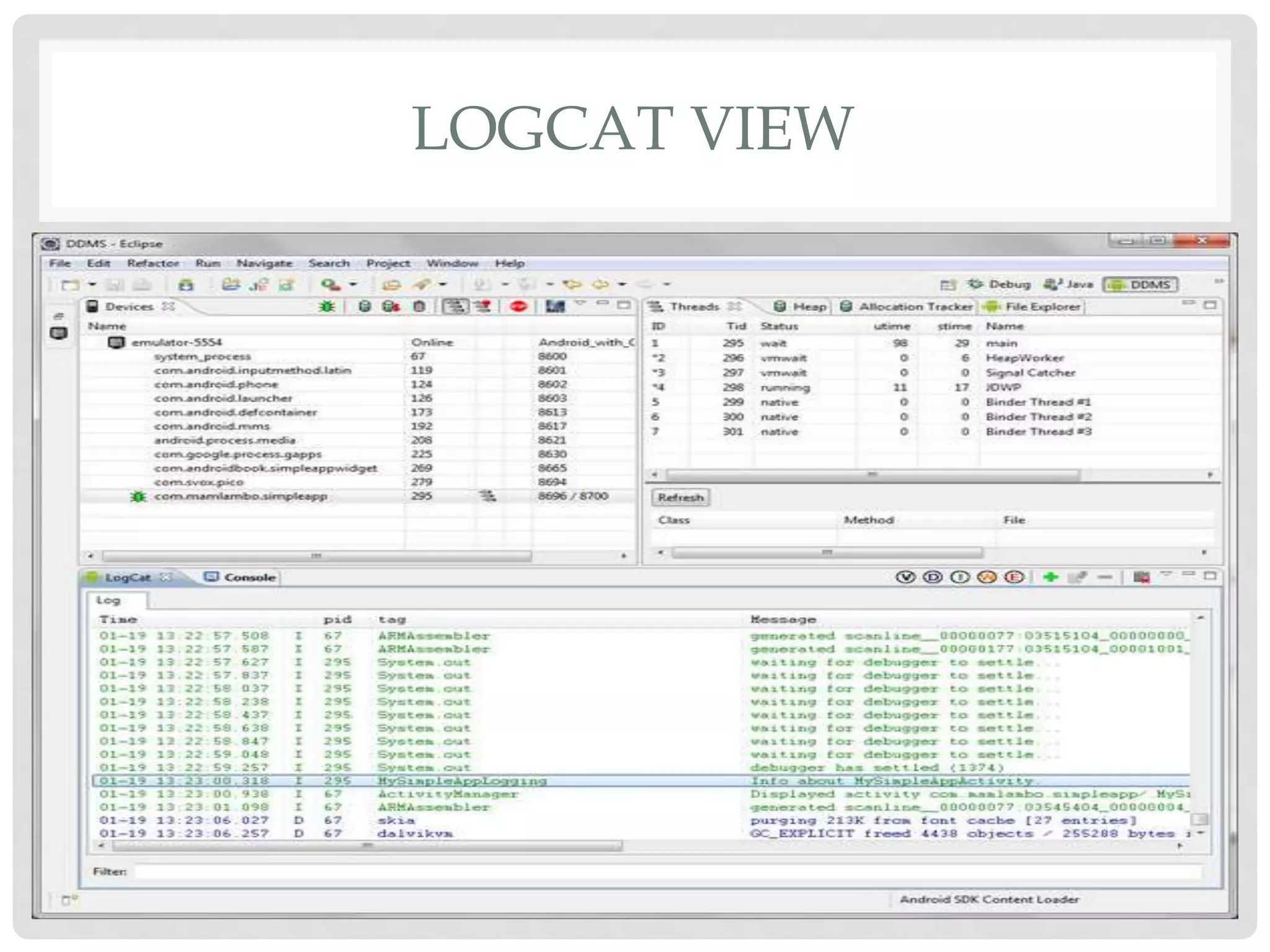Open the Devices panel view menu triangle
1270x952 pixels.
point(581,304)
